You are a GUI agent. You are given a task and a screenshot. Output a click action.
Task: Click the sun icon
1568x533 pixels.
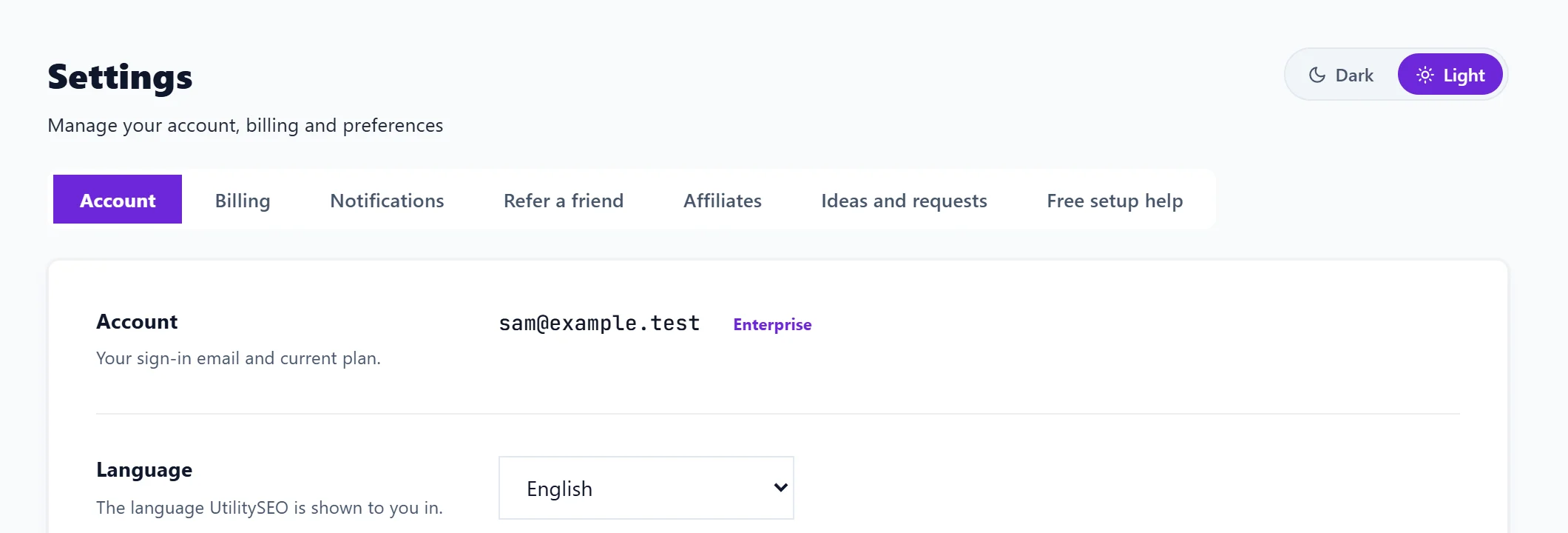point(1425,75)
